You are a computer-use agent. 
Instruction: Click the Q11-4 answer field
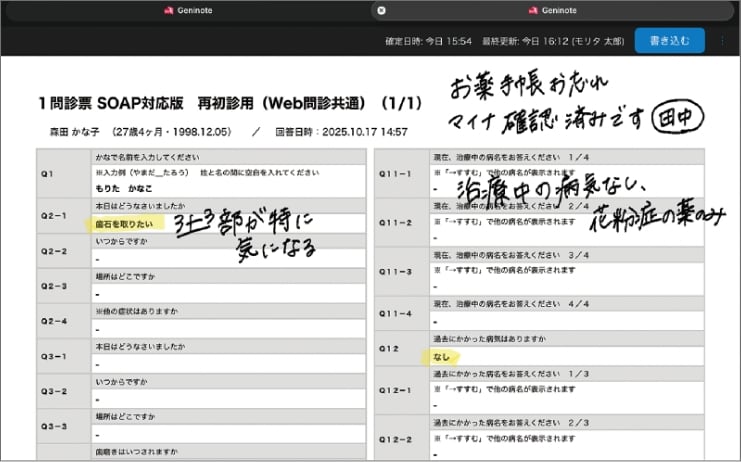click(567, 321)
